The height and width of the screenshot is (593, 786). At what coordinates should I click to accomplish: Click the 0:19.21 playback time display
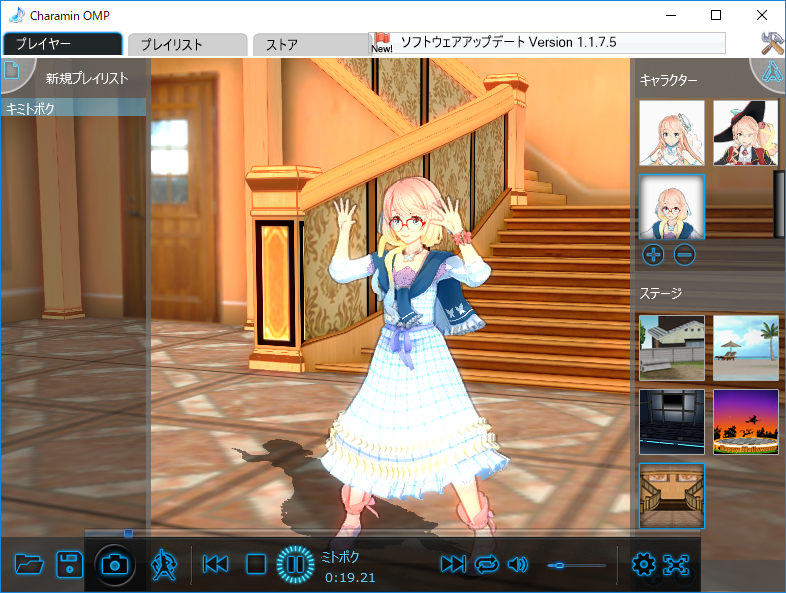(350, 577)
